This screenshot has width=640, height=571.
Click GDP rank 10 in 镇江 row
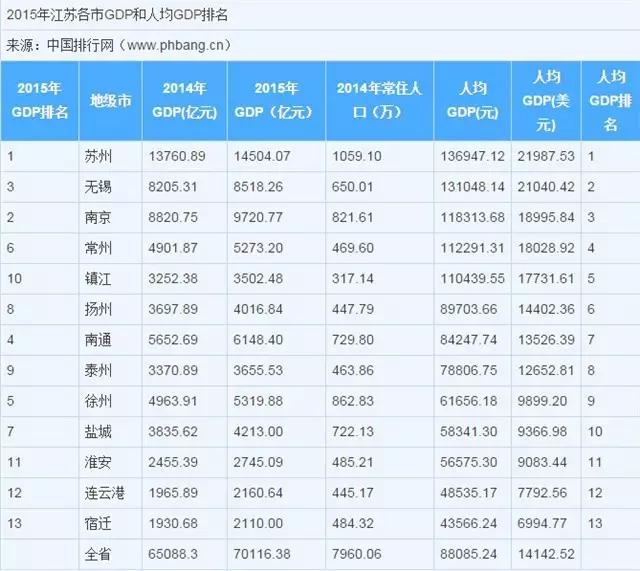coord(14,278)
